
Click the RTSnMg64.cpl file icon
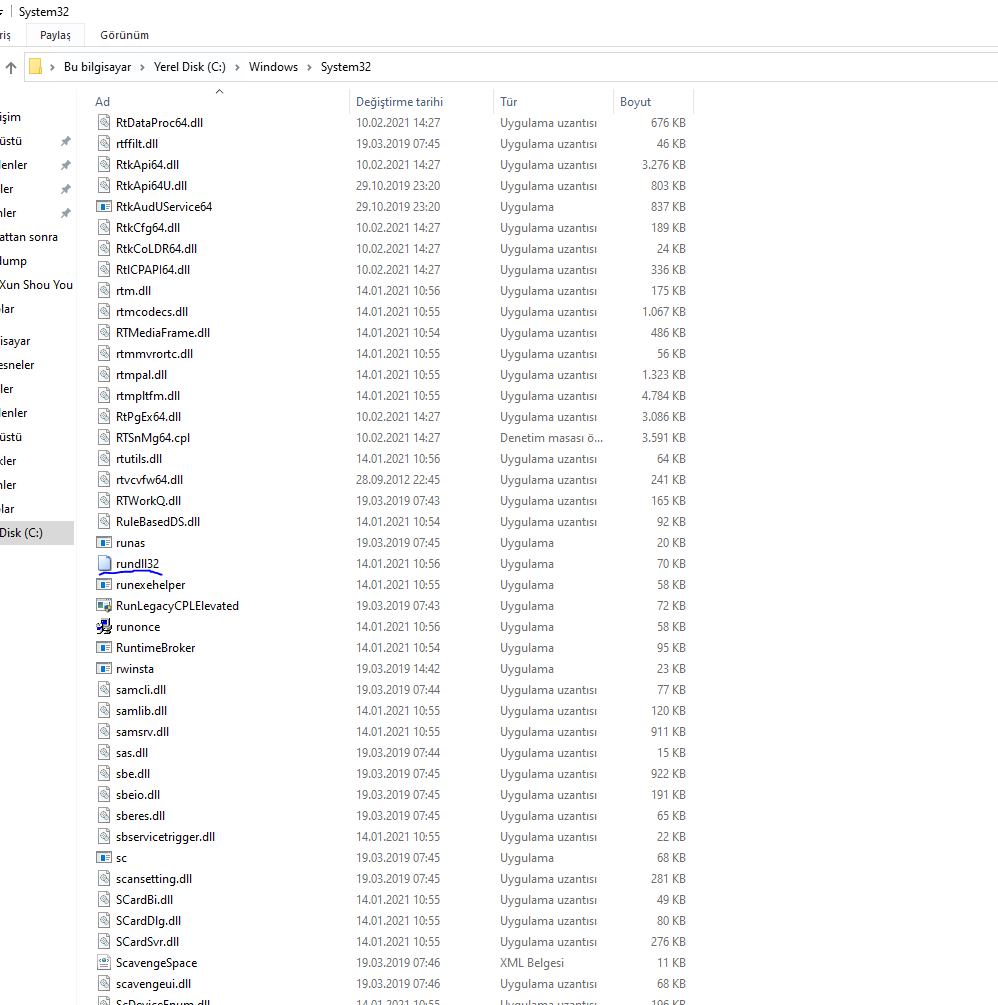pos(104,438)
